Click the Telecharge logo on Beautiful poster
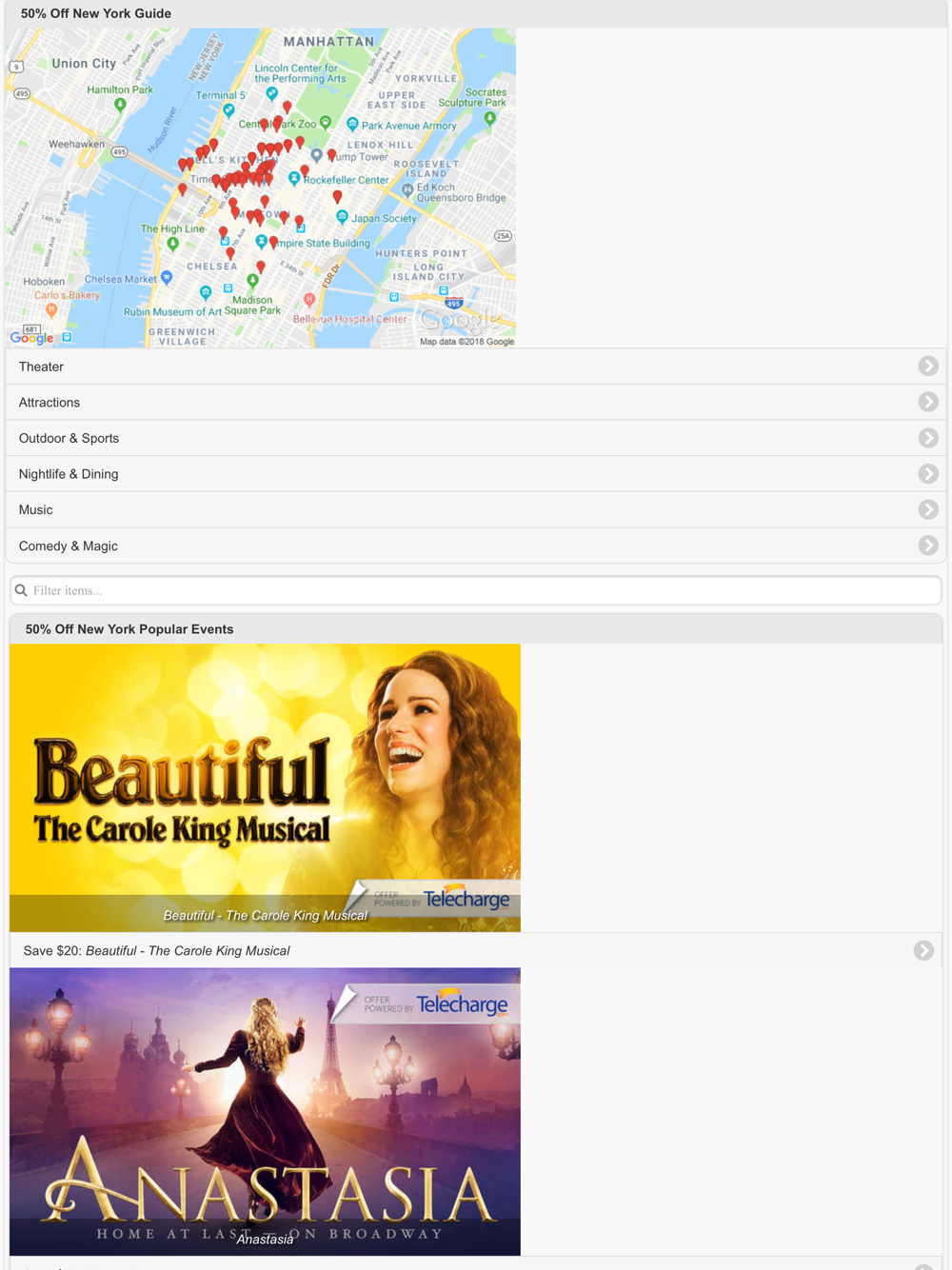Image resolution: width=952 pixels, height=1270 pixels. tap(466, 899)
